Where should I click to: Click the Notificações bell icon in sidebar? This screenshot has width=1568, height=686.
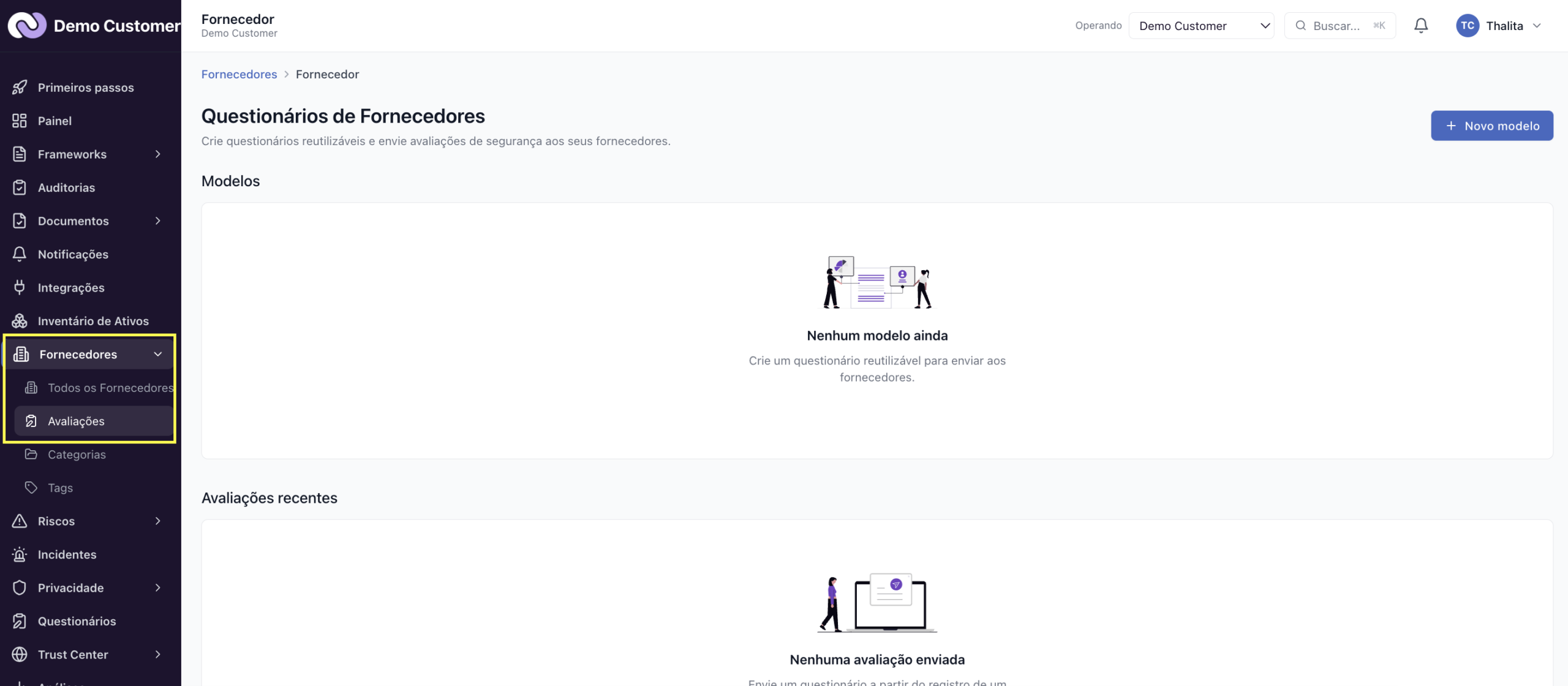[x=20, y=254]
